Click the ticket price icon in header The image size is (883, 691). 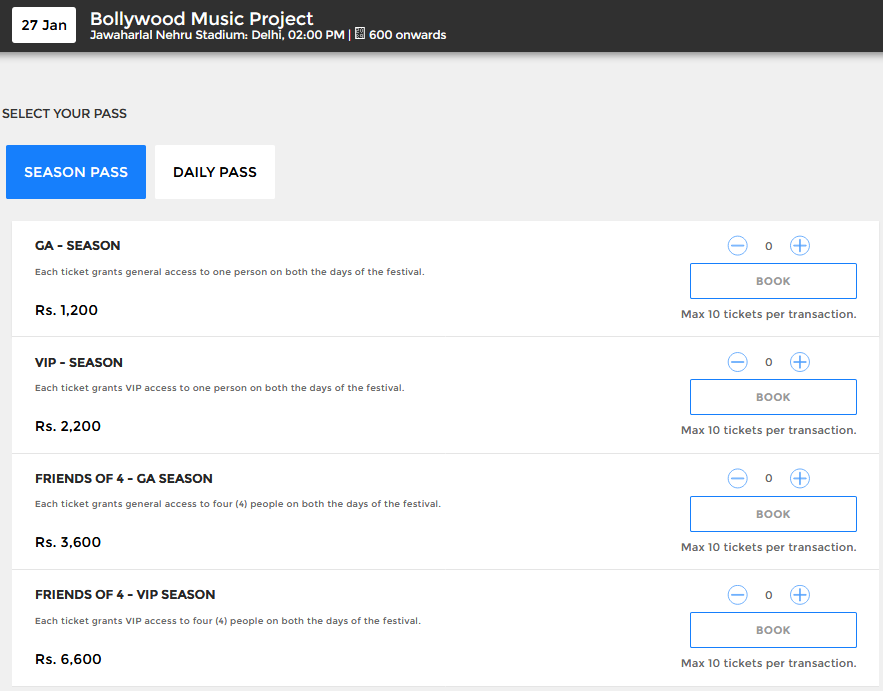tap(360, 34)
